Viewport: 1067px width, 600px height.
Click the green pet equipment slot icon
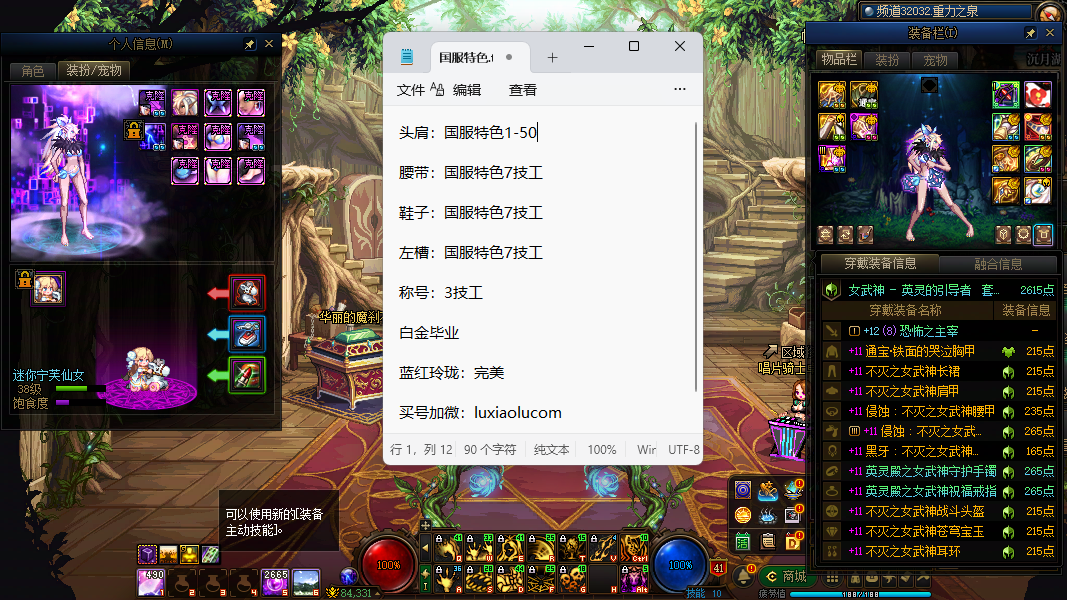pyautogui.click(x=247, y=375)
